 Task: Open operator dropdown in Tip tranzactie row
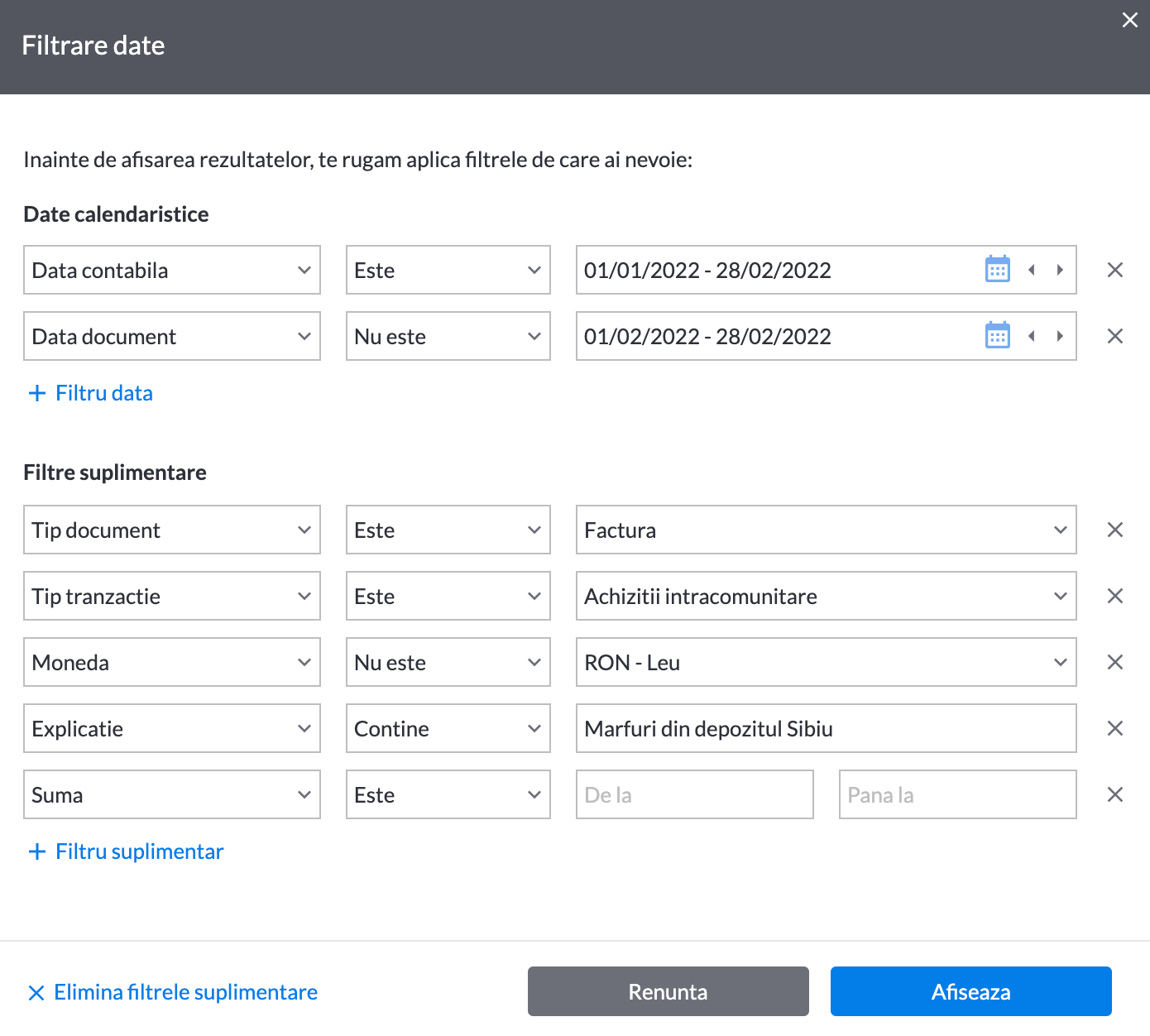click(448, 596)
